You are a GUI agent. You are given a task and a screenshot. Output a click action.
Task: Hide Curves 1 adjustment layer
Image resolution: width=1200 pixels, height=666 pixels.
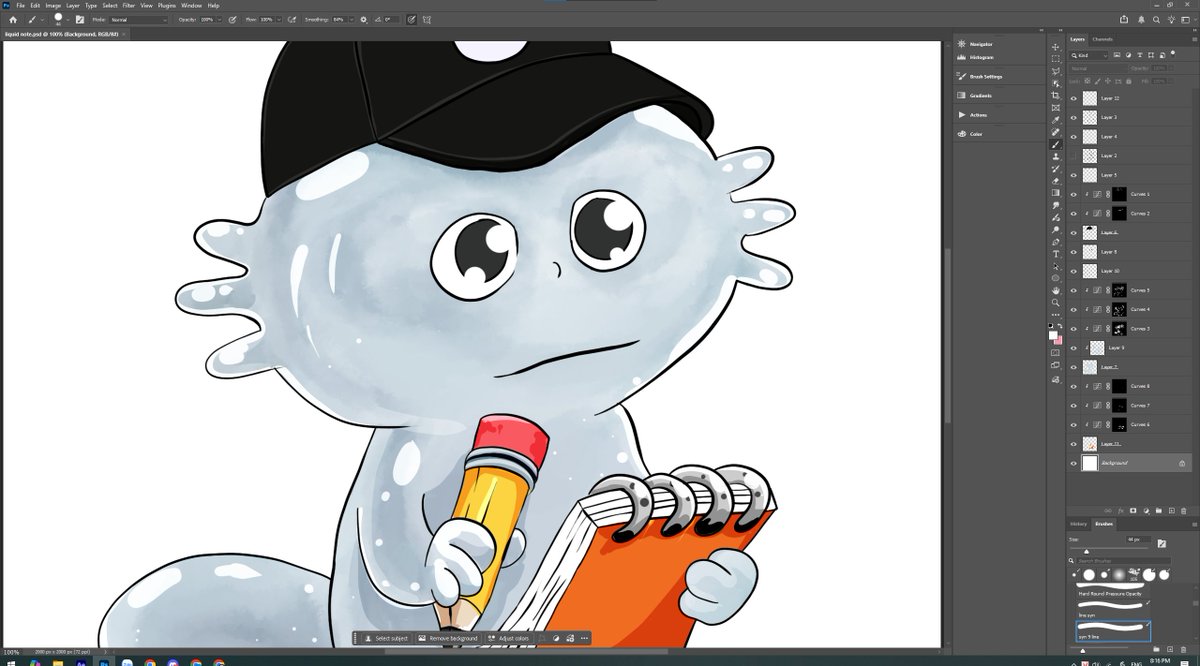pos(1074,194)
